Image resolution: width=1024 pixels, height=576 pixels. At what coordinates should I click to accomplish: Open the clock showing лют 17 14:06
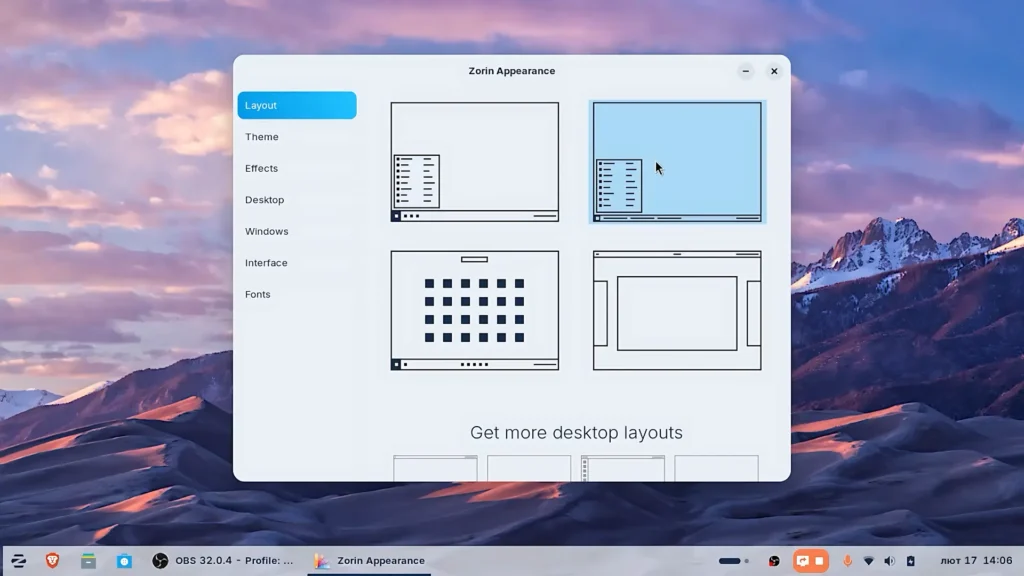point(976,560)
